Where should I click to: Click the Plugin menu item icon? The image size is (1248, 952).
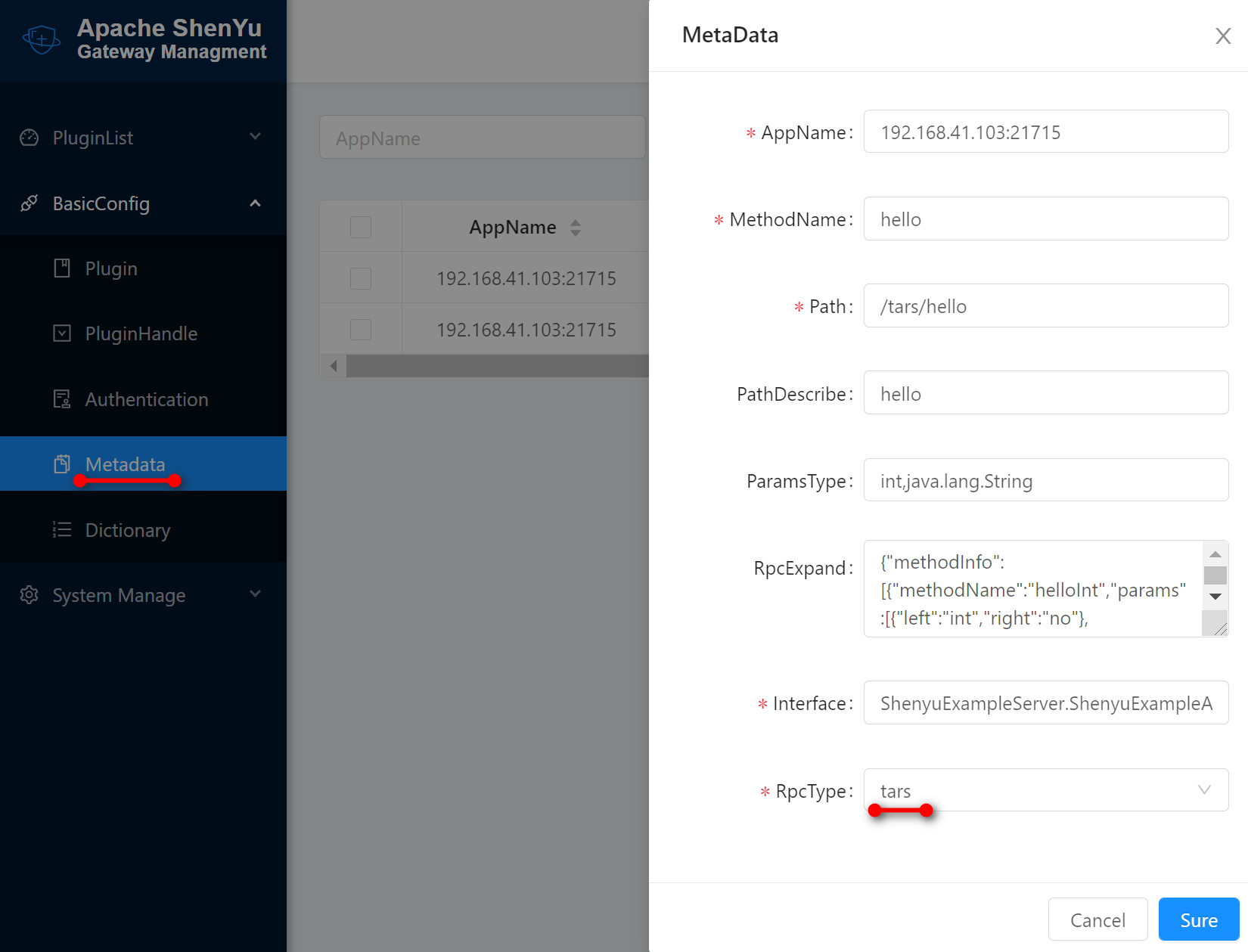pos(62,268)
